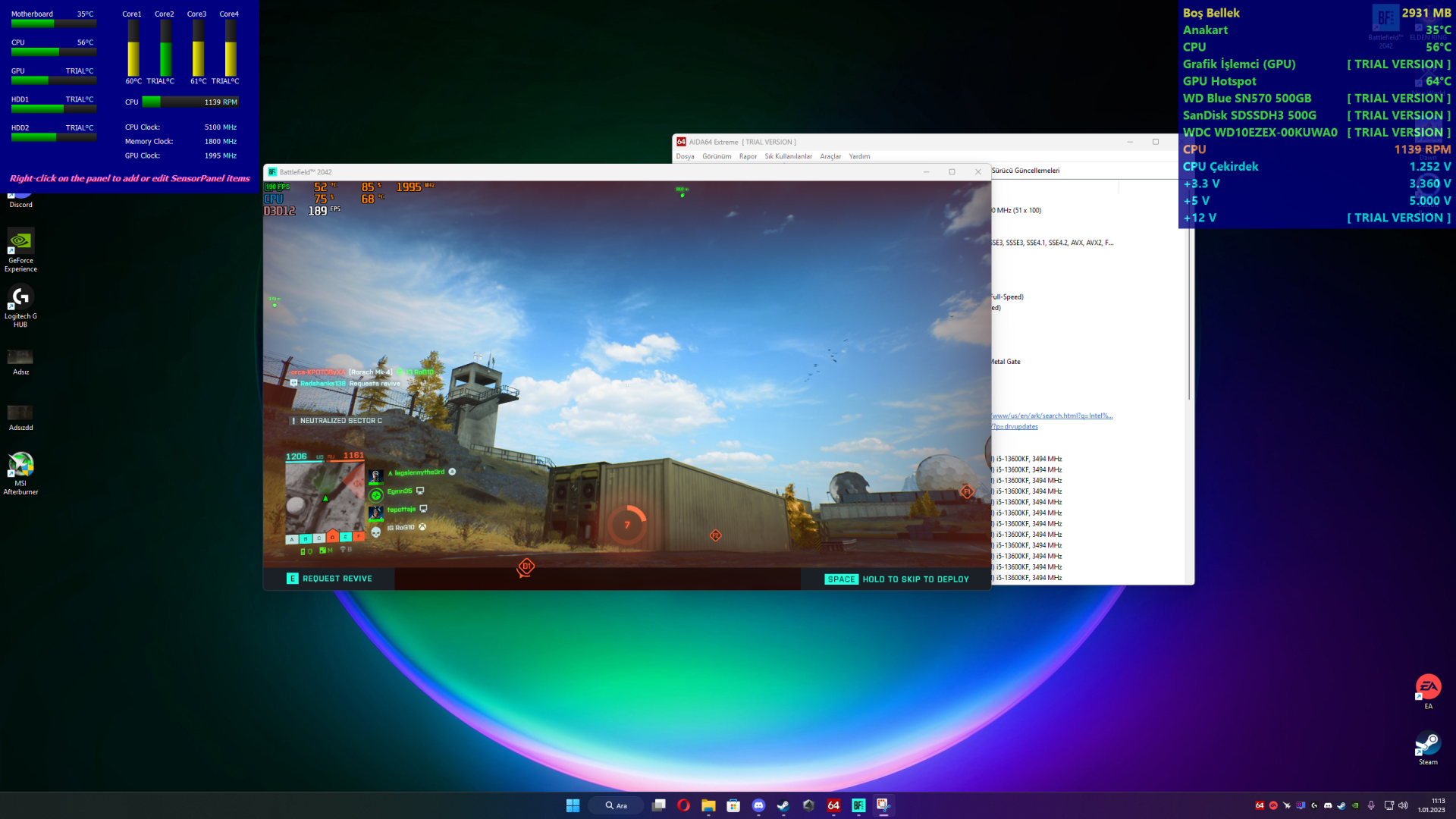
Task: Open the Rapor menu in AIDA64
Action: point(748,156)
